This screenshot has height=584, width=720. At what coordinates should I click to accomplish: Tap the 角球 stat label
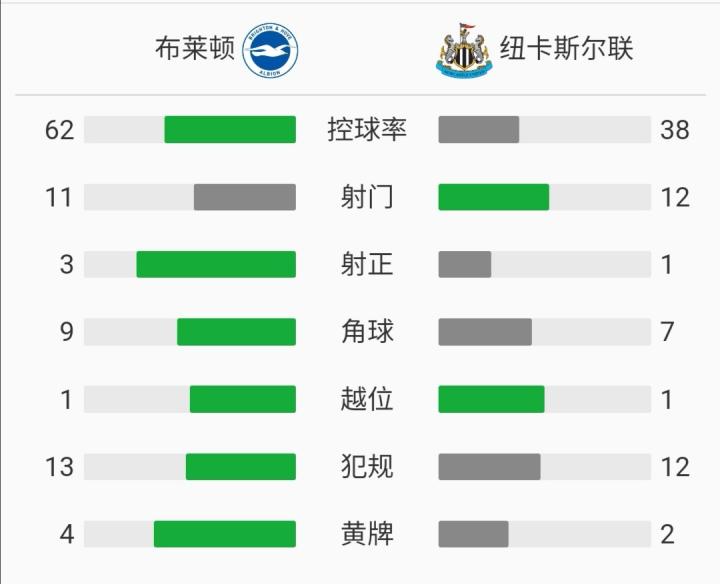click(x=367, y=331)
